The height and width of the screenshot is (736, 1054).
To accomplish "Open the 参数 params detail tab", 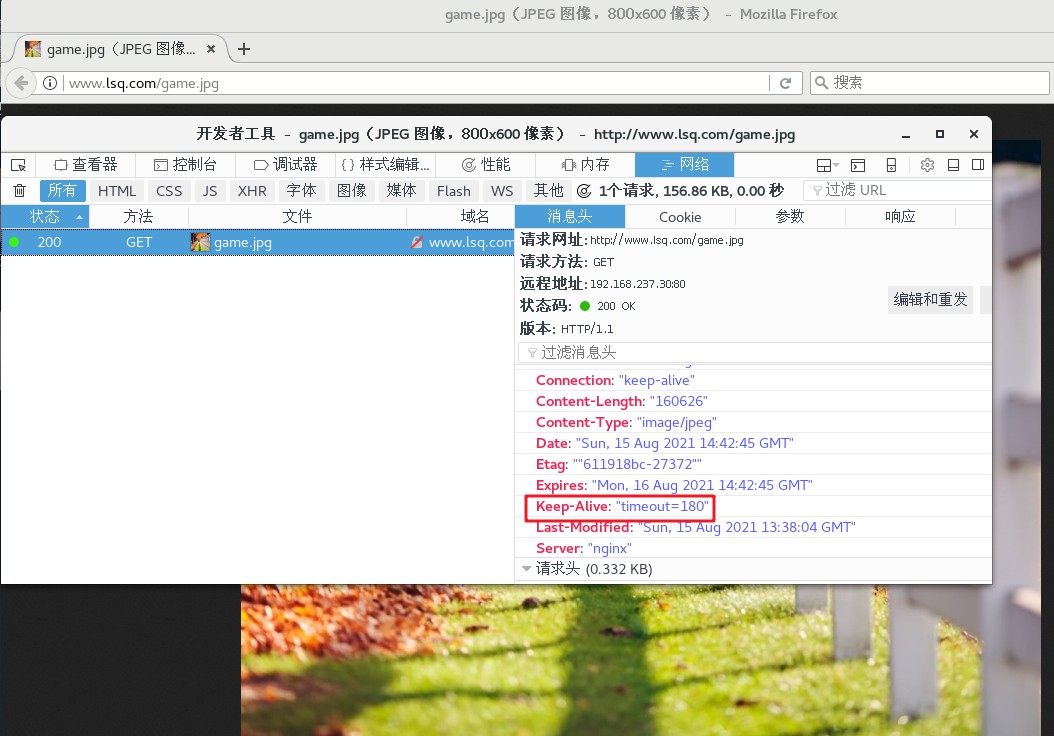I will [x=790, y=216].
